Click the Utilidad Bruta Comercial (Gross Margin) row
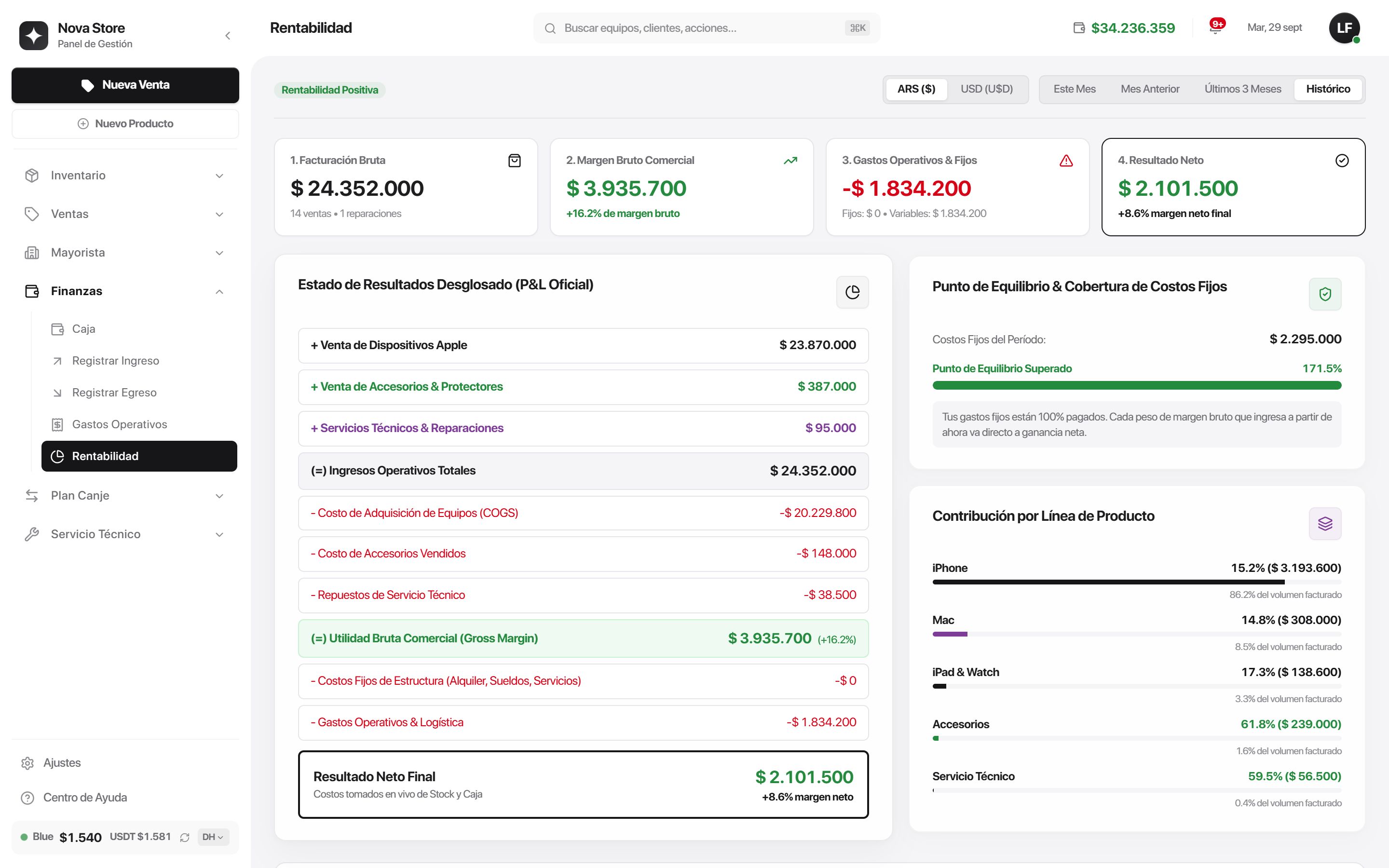This screenshot has height=868, width=1389. coord(583,638)
